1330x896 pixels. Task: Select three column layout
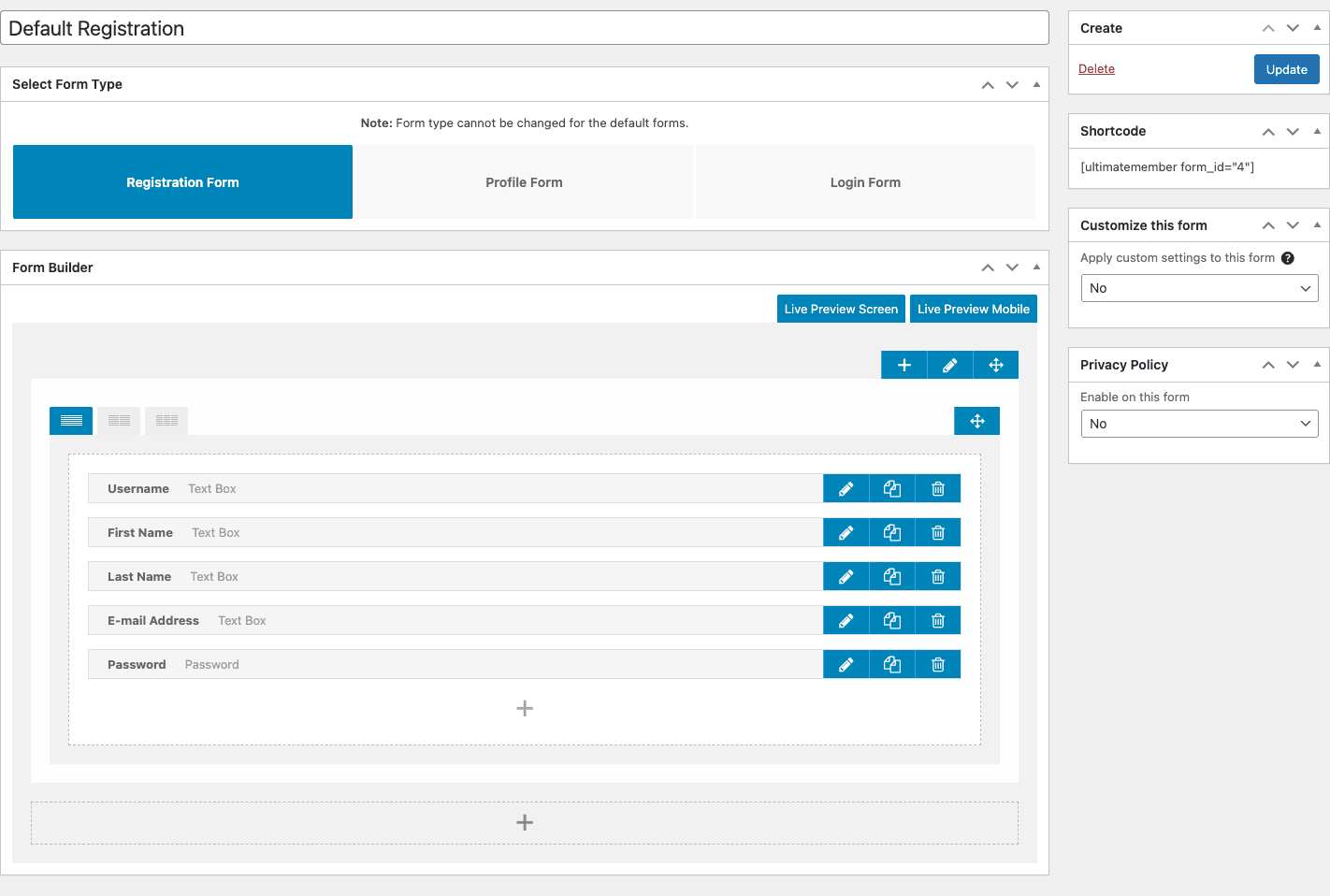coord(166,421)
